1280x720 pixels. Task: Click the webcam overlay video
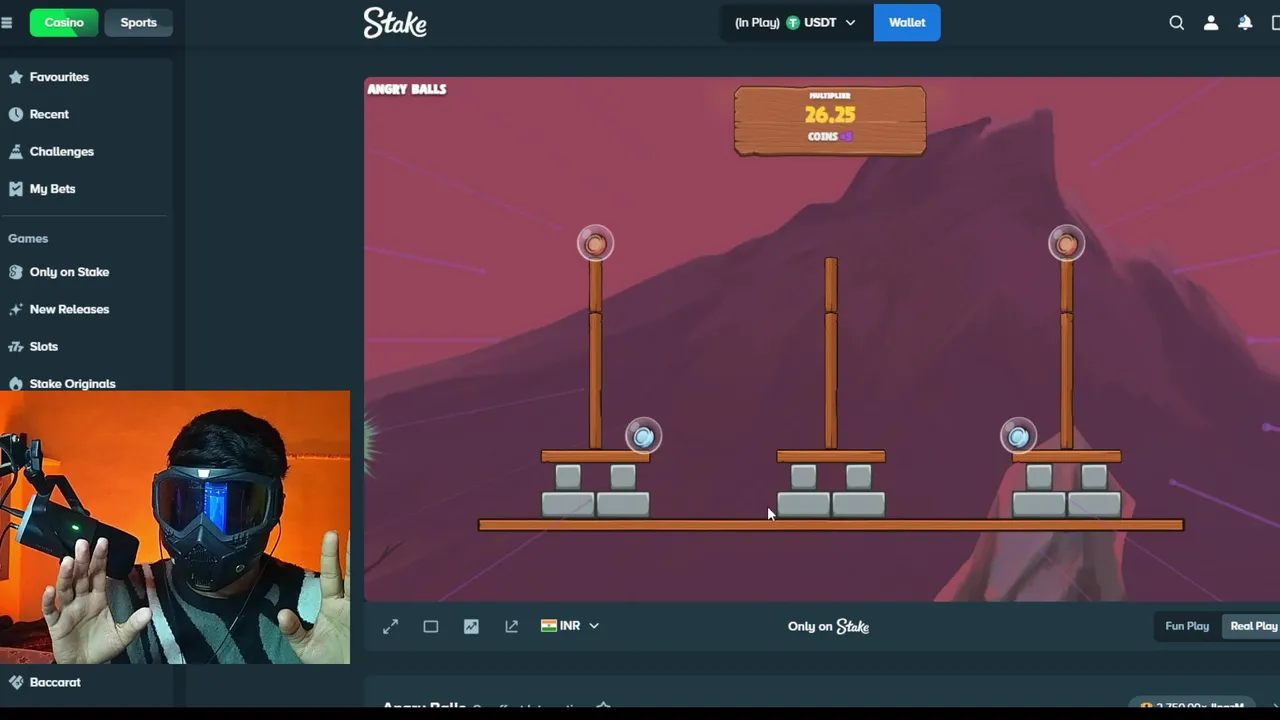pos(175,527)
